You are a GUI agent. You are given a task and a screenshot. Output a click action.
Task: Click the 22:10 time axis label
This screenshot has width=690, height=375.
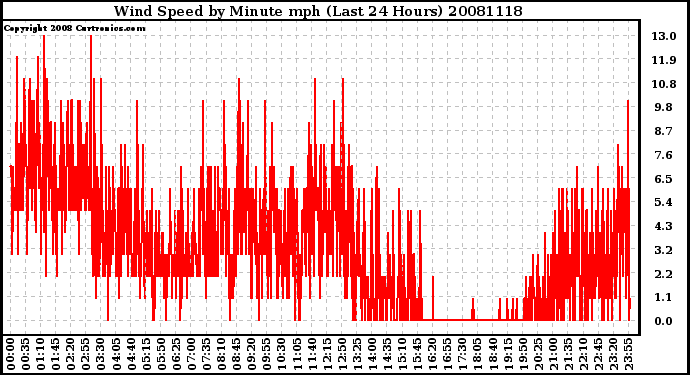coord(583,354)
